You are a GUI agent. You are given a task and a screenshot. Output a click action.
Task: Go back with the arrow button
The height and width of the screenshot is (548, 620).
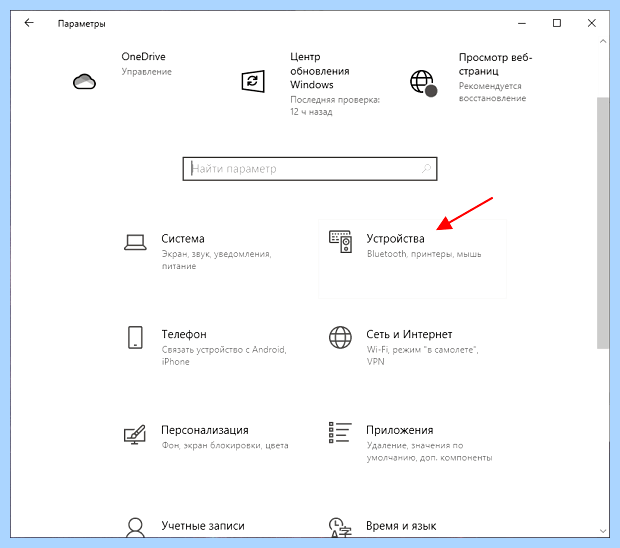point(29,23)
